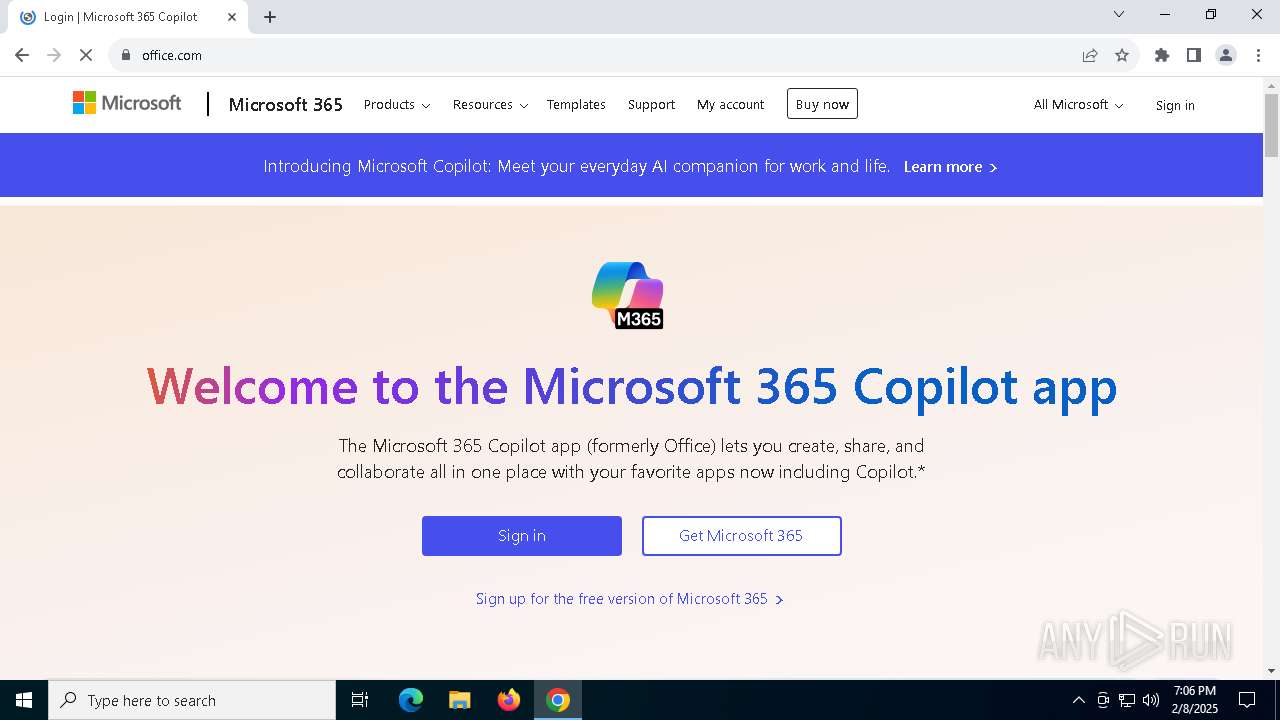The height and width of the screenshot is (720, 1280).
Task: Open volume control tray icon
Action: coord(1151,700)
